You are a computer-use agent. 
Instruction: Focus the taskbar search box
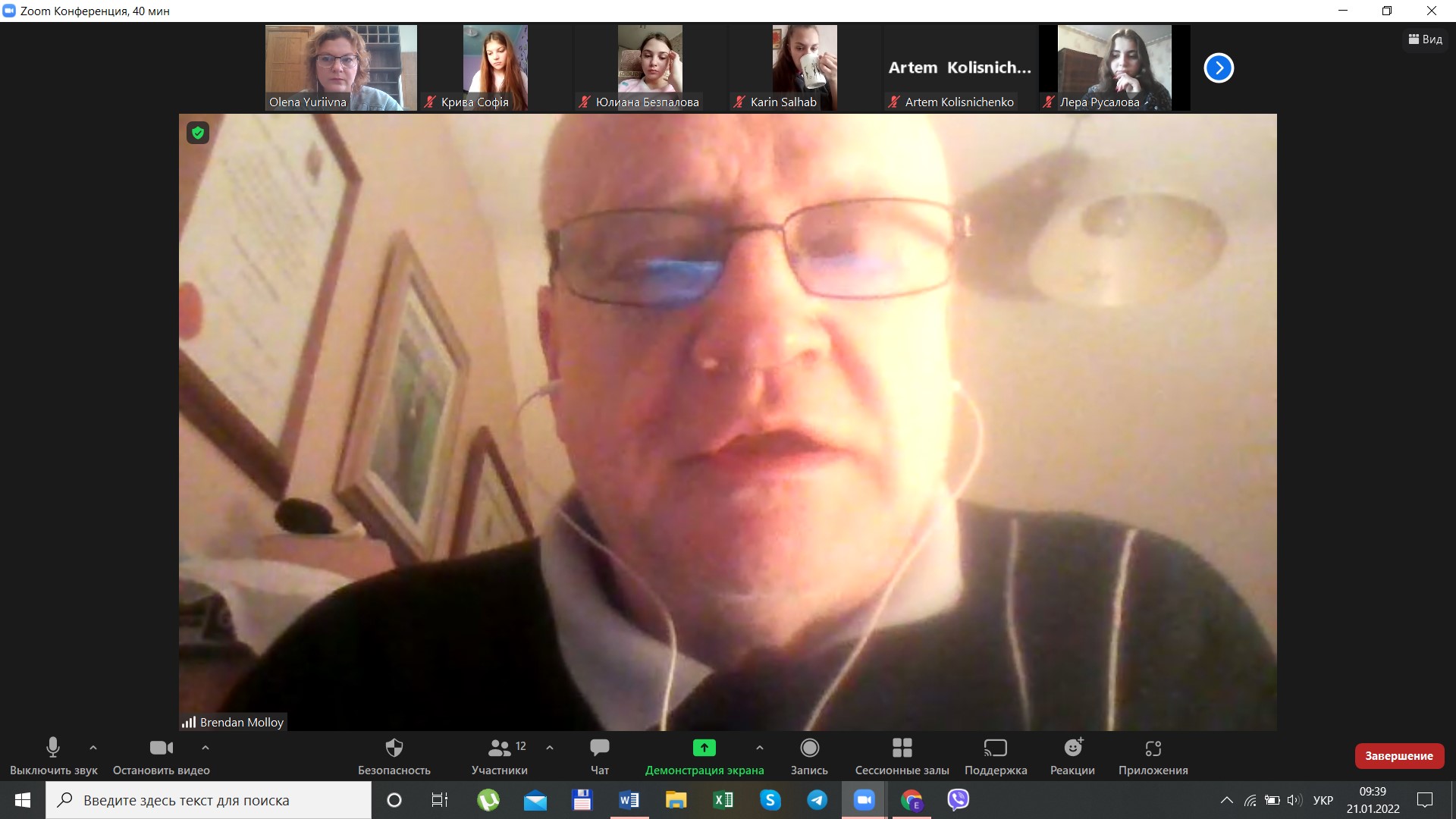click(209, 800)
